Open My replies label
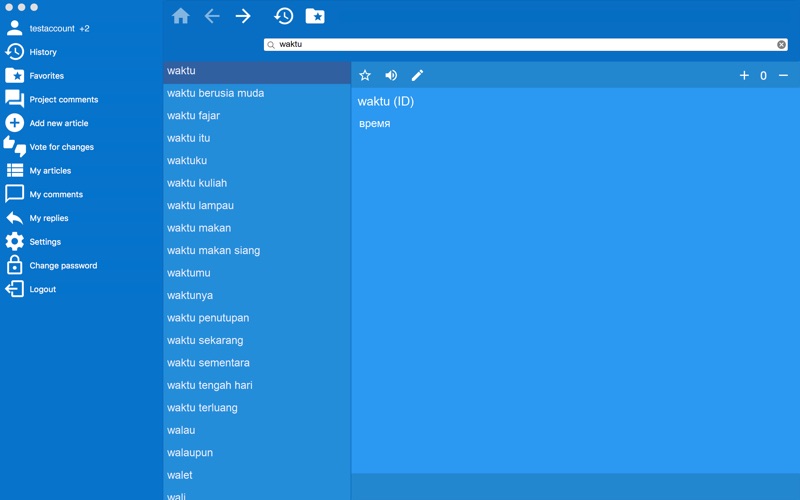800x500 pixels. (x=49, y=218)
